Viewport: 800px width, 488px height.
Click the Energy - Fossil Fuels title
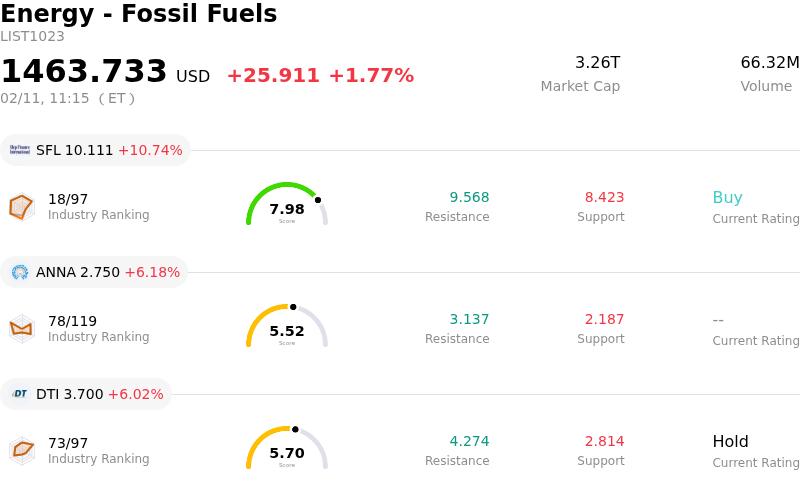(139, 14)
